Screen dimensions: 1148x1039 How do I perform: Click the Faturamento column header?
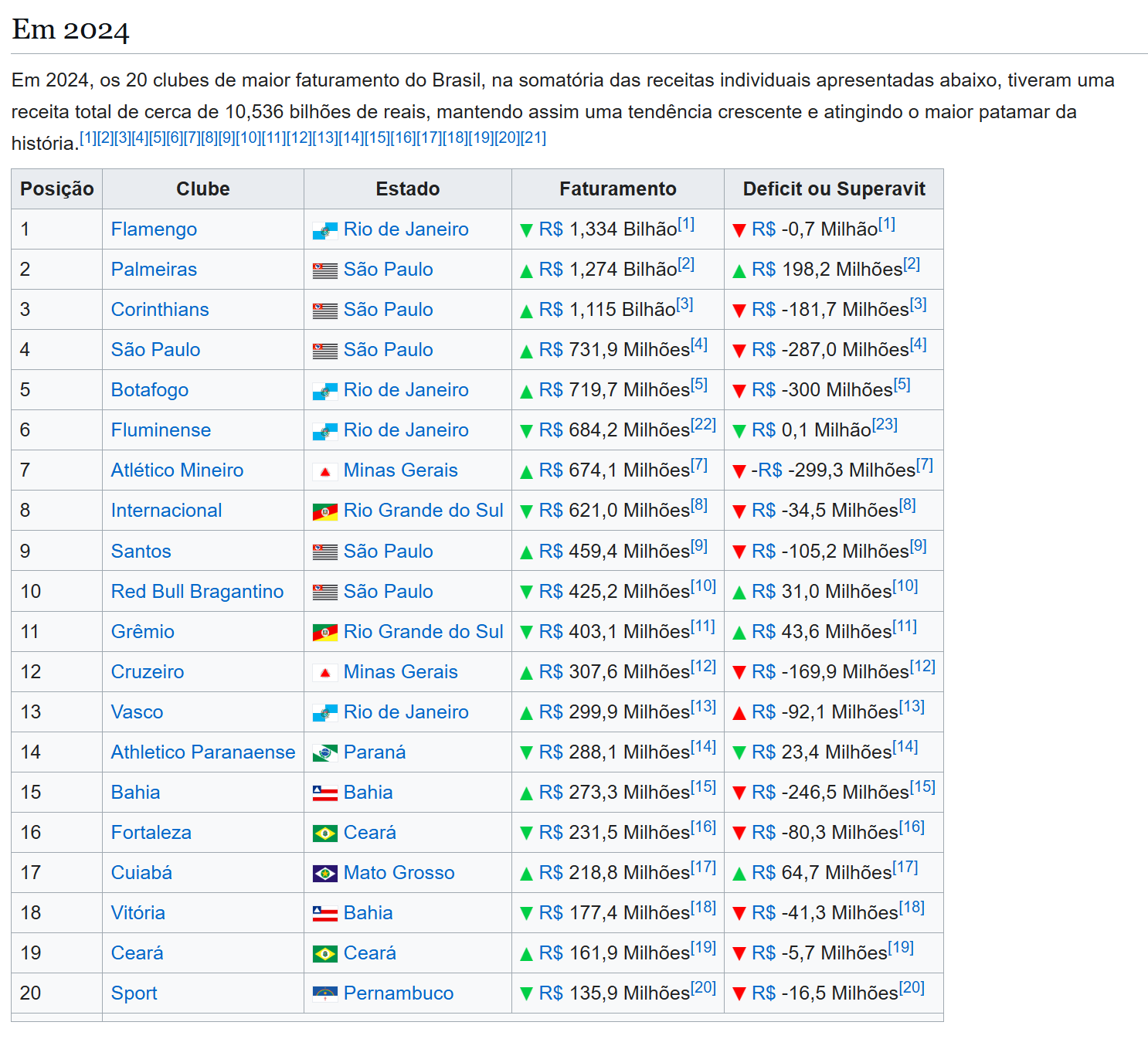click(618, 189)
